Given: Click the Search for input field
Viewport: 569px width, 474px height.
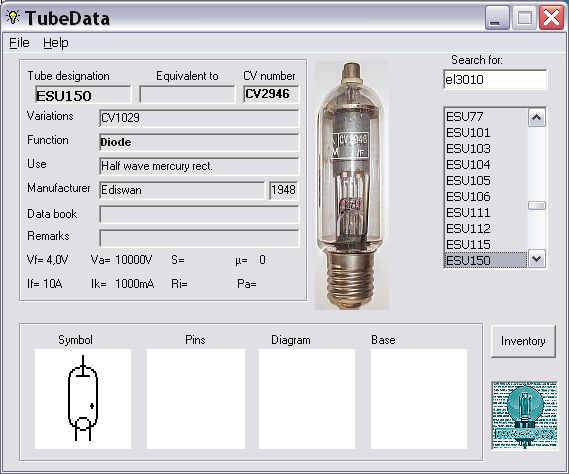Looking at the screenshot, I should [495, 79].
